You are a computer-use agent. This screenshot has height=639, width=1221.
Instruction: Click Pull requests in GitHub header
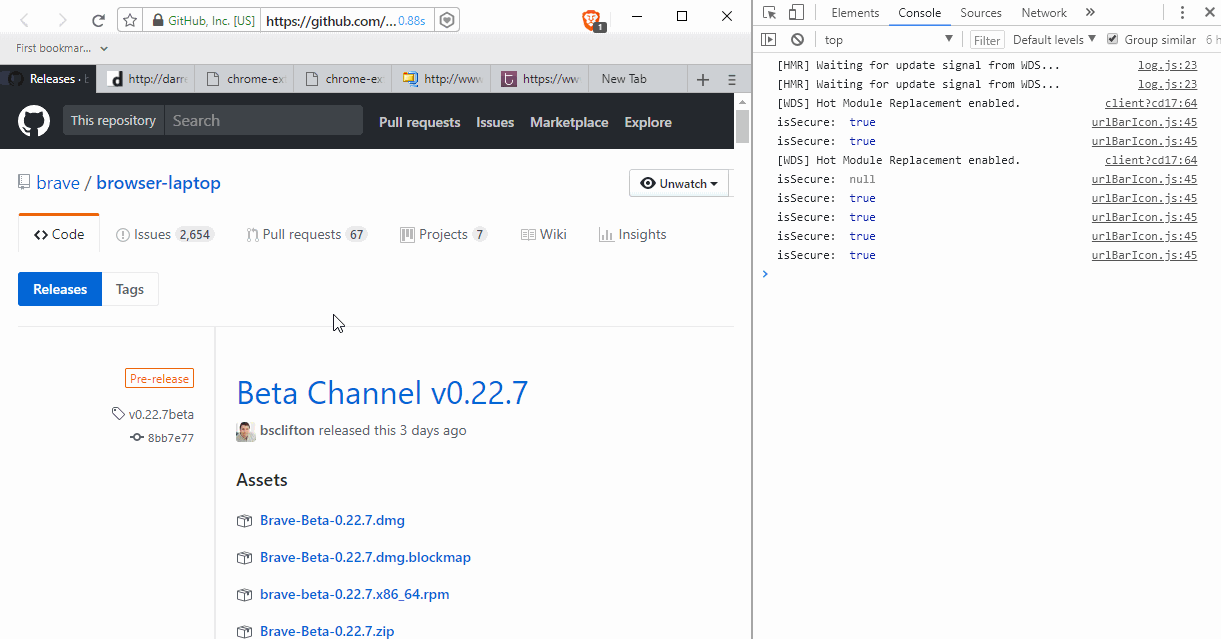420,122
